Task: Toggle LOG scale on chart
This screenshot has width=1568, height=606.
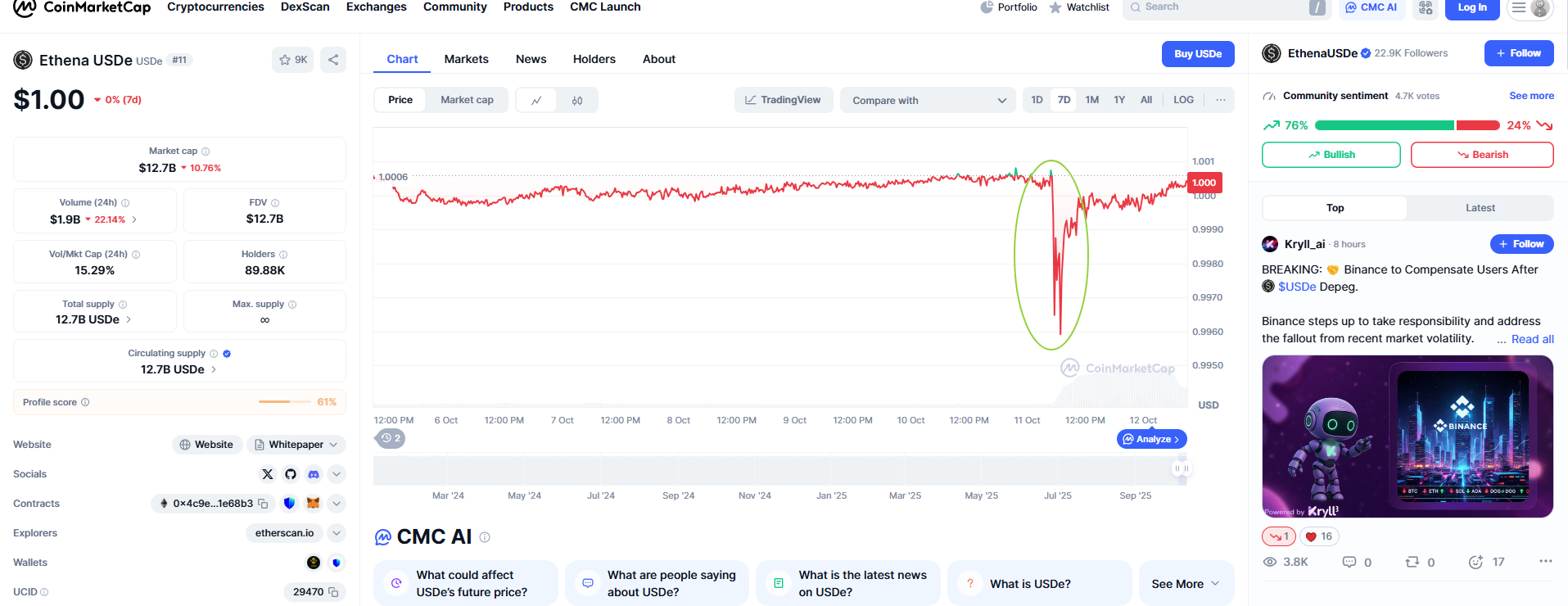Action: click(1183, 100)
